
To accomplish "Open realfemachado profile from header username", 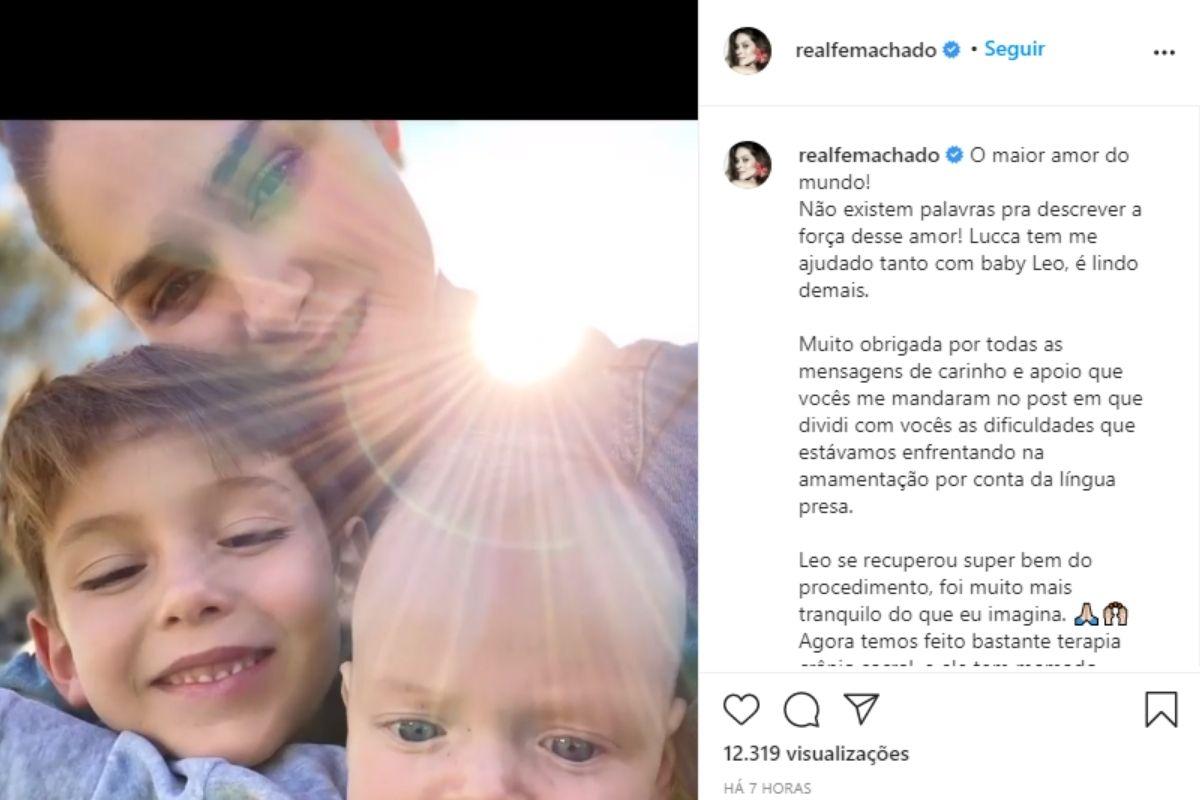I will coord(866,50).
